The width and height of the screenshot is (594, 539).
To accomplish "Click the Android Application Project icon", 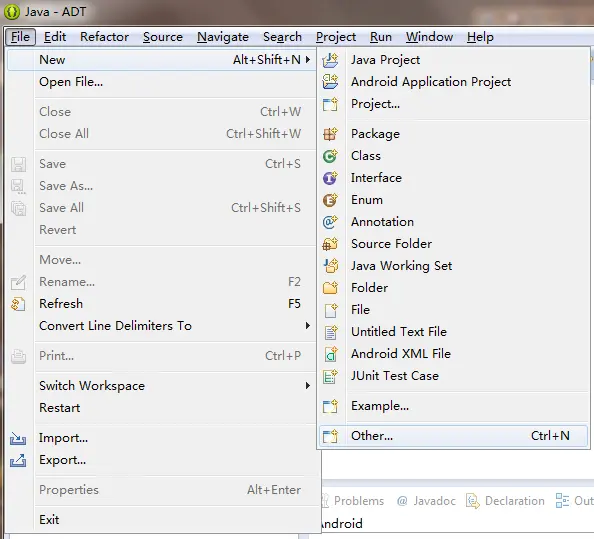I will (x=330, y=82).
